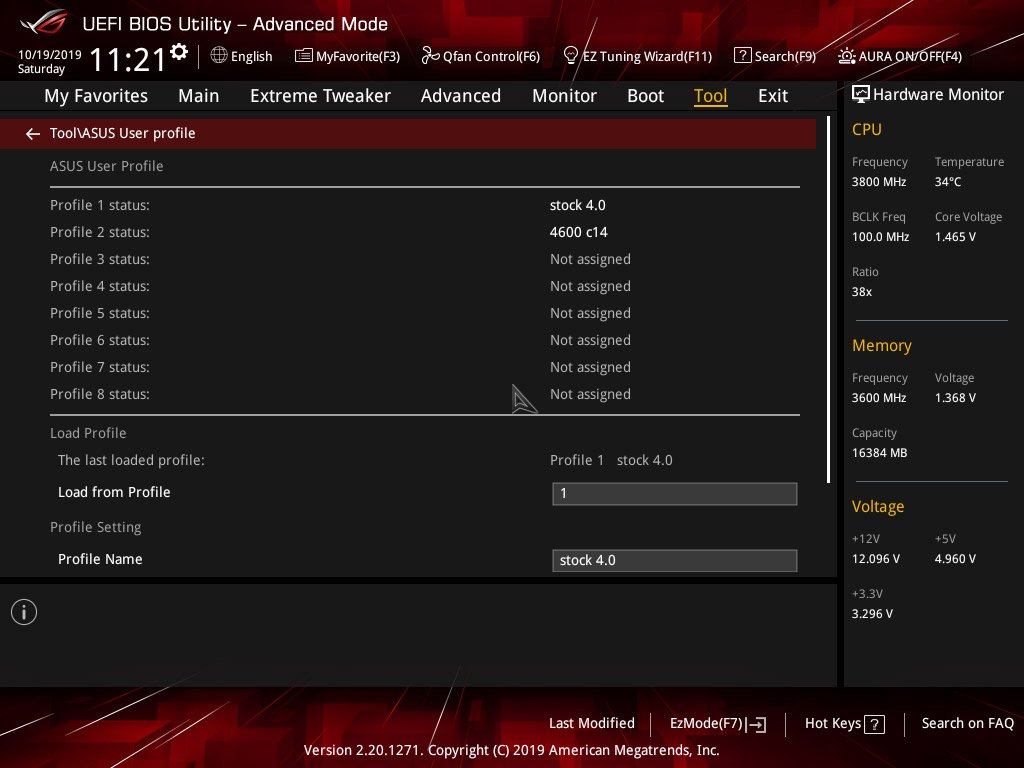1024x768 pixels.
Task: Click the Voltage section heading
Action: click(x=878, y=506)
